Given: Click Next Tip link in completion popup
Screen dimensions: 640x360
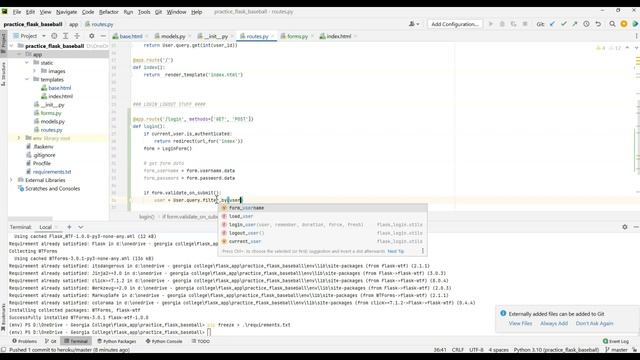Looking at the screenshot, I should point(396,251).
